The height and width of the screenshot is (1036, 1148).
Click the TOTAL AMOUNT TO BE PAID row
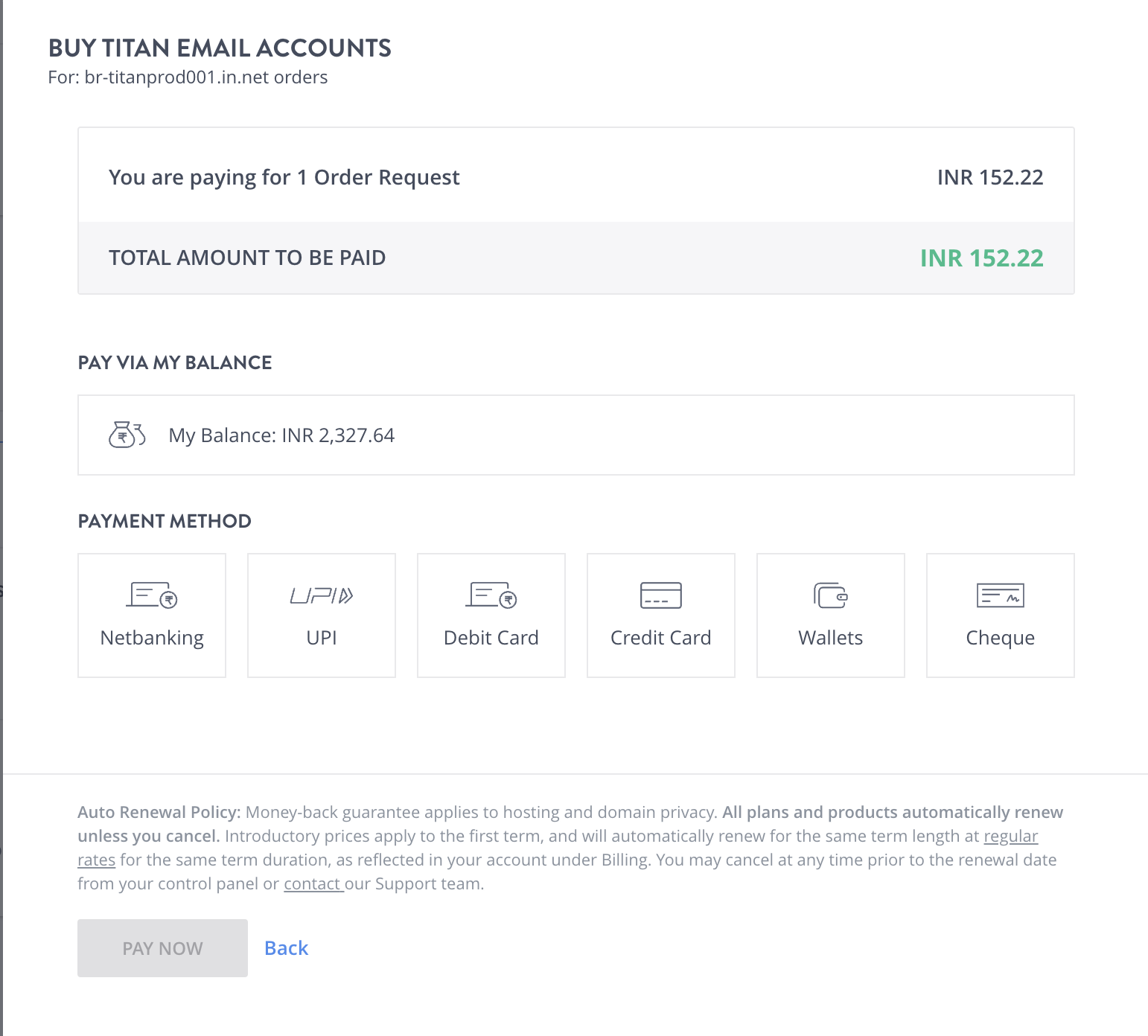[575, 258]
